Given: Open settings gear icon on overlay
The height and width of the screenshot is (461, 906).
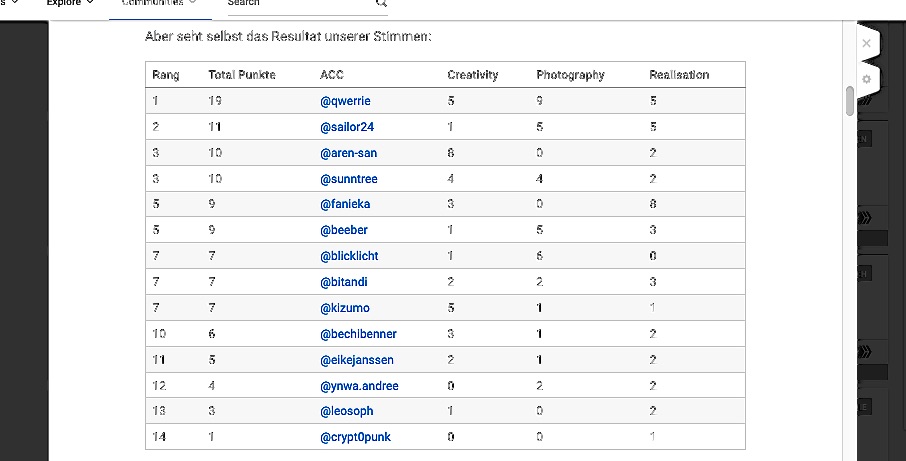Looking at the screenshot, I should coord(866,79).
